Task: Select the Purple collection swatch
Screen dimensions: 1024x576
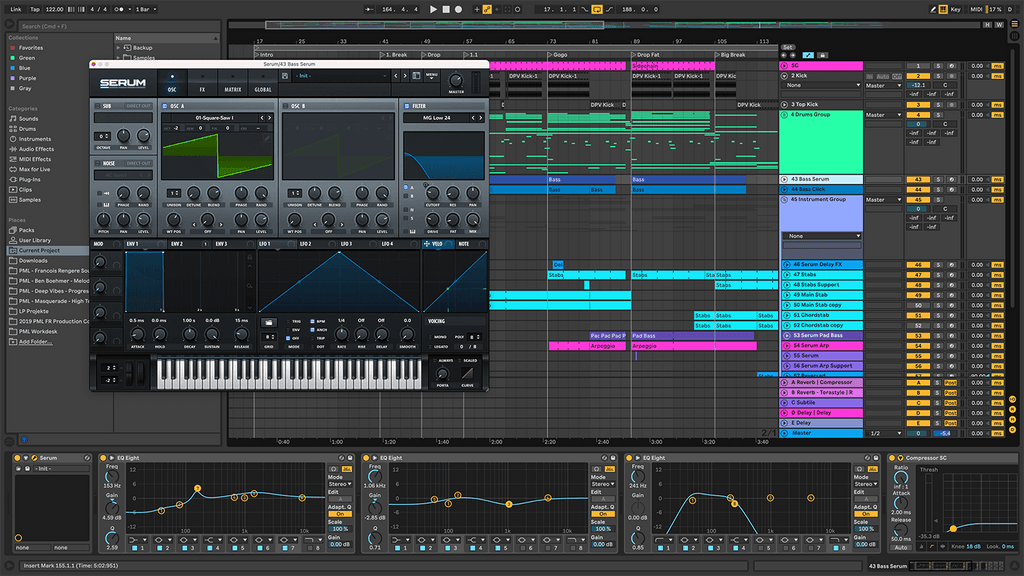Action: point(12,78)
